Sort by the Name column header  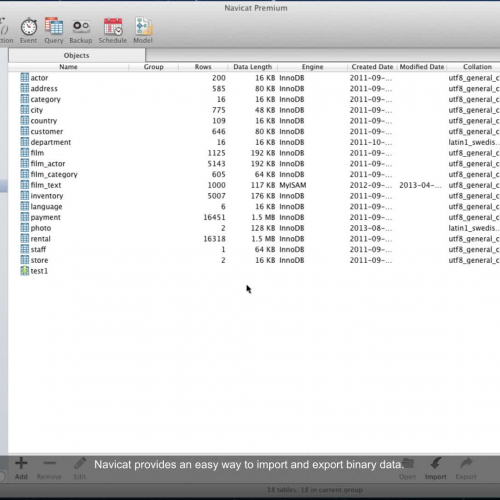point(68,67)
